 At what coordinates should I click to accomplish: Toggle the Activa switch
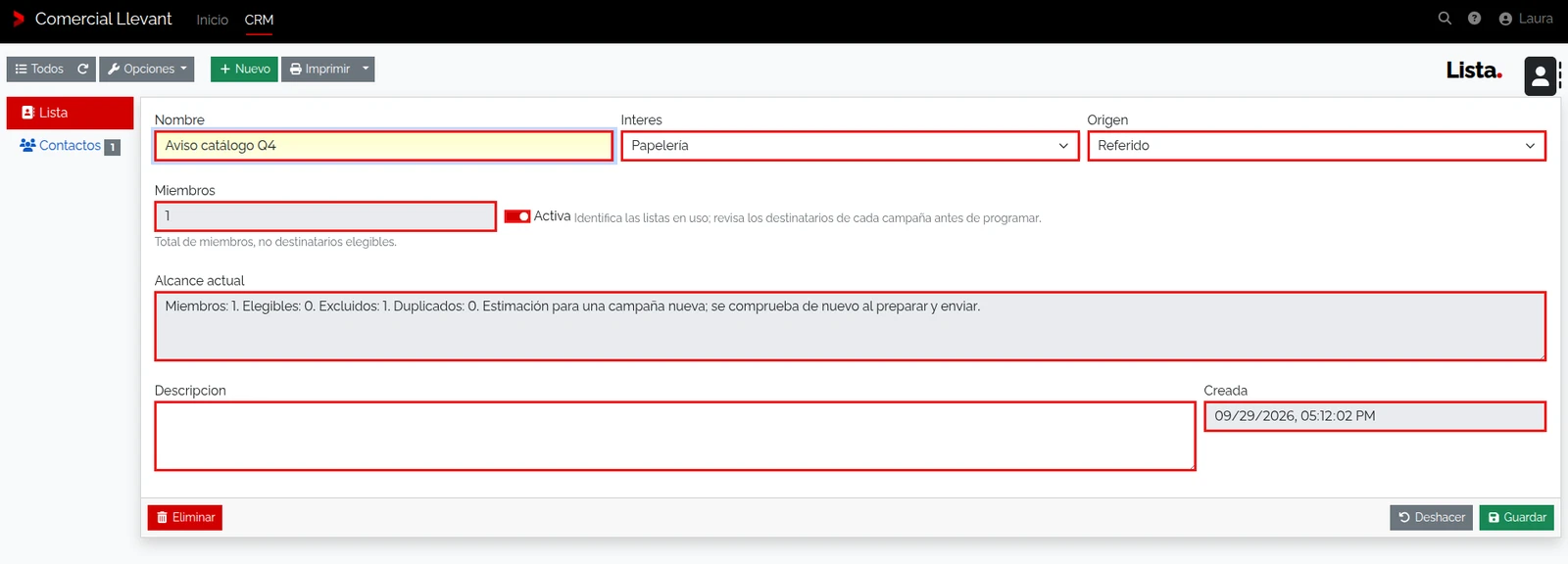517,216
